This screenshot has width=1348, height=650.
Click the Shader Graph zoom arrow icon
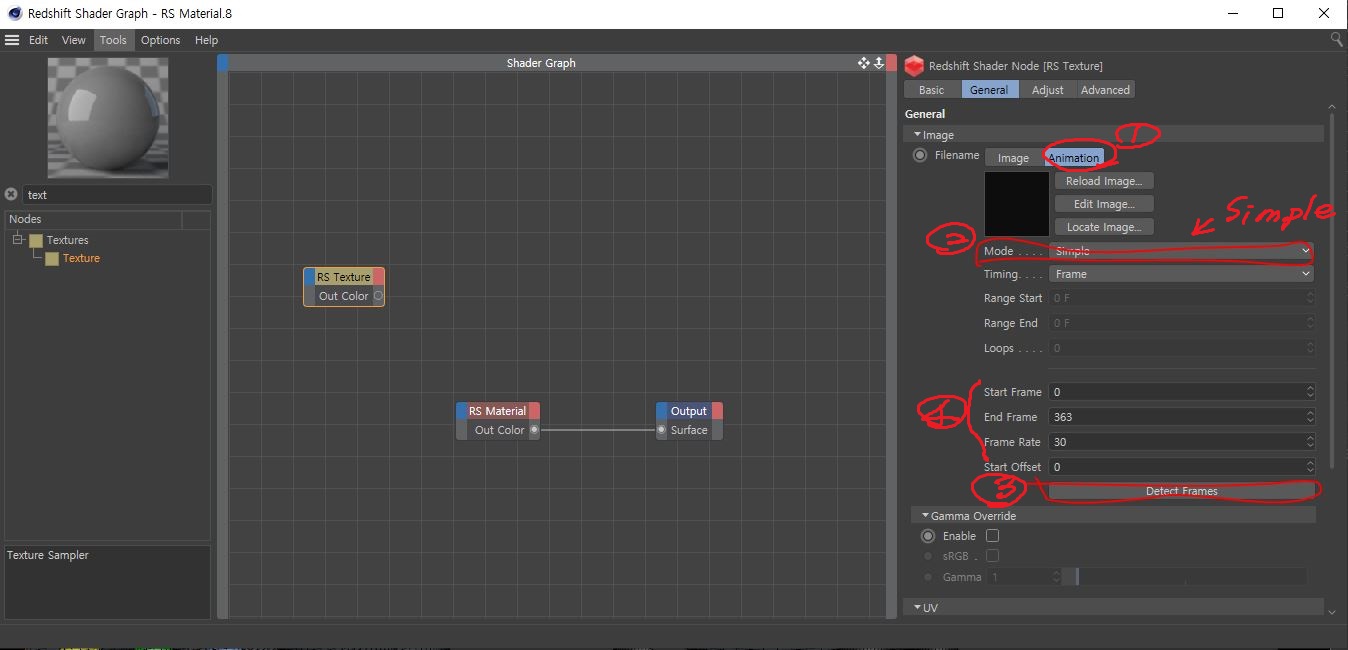point(879,63)
